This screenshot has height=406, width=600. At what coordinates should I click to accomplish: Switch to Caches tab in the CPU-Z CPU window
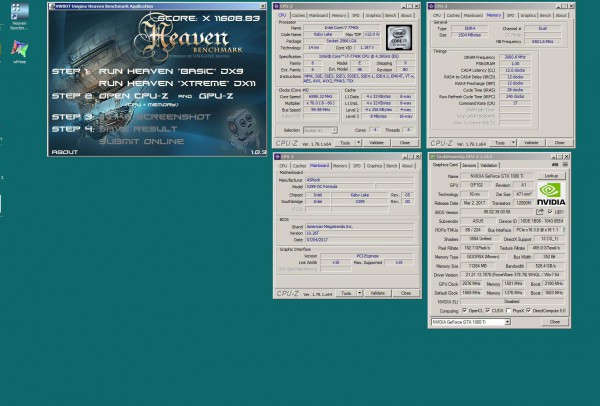(298, 15)
